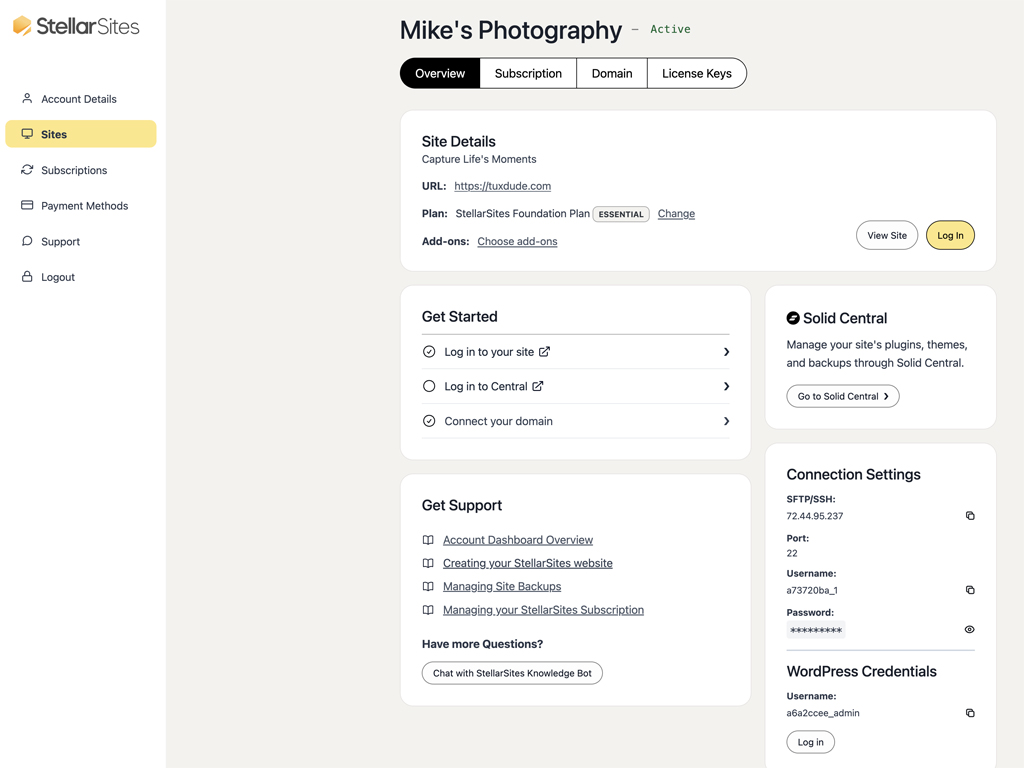Click book icon next to Account Dashboard Overview
Viewport: 1024px width, 768px height.
click(x=428, y=540)
